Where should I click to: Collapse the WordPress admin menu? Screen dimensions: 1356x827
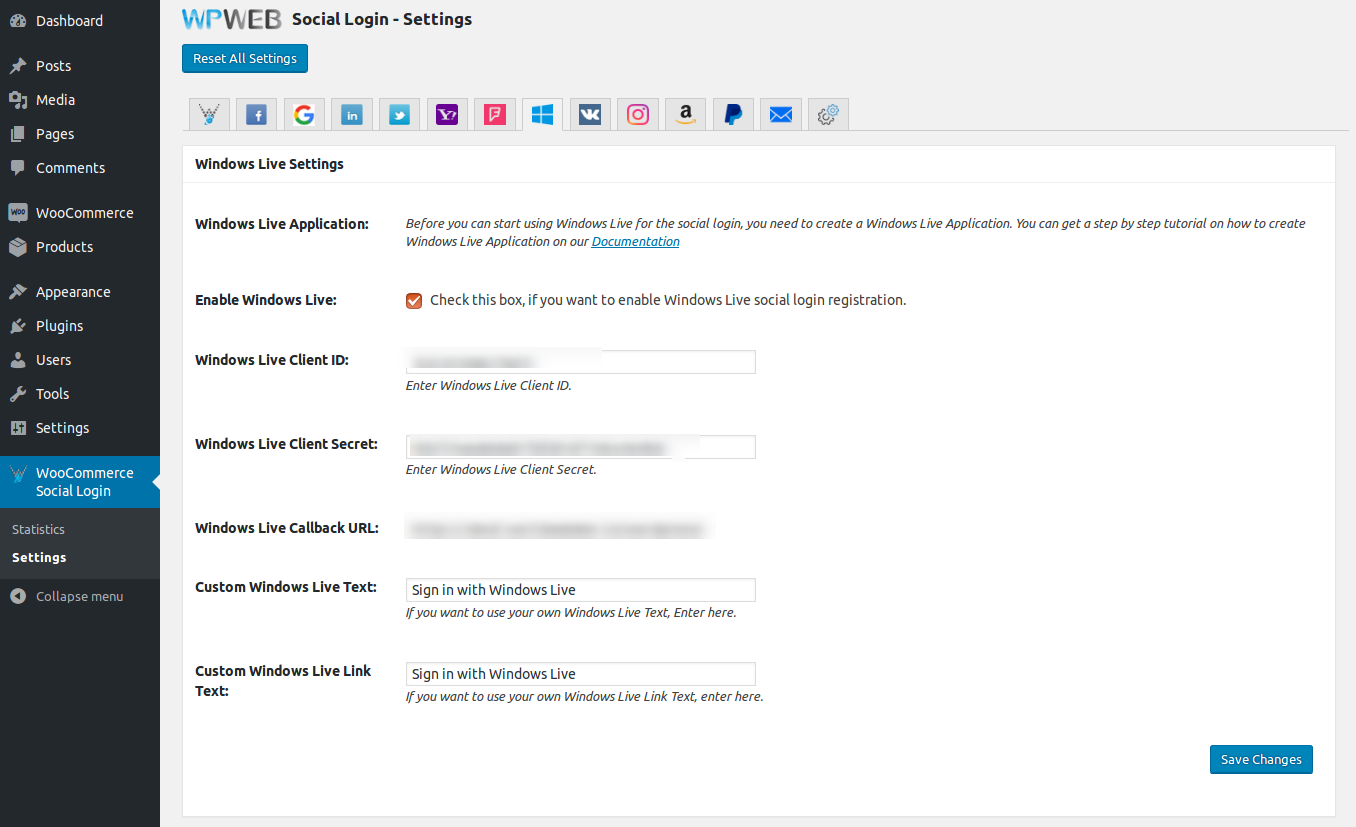coord(79,596)
